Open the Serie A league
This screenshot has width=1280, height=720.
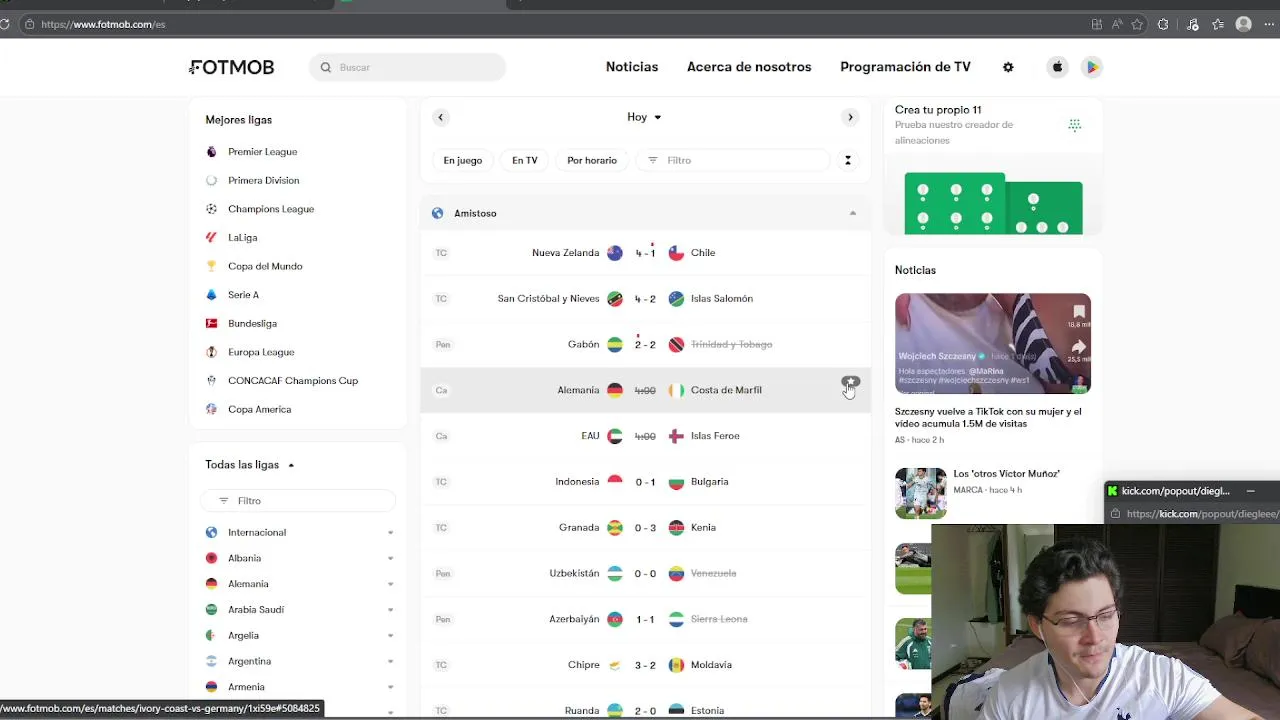point(243,295)
